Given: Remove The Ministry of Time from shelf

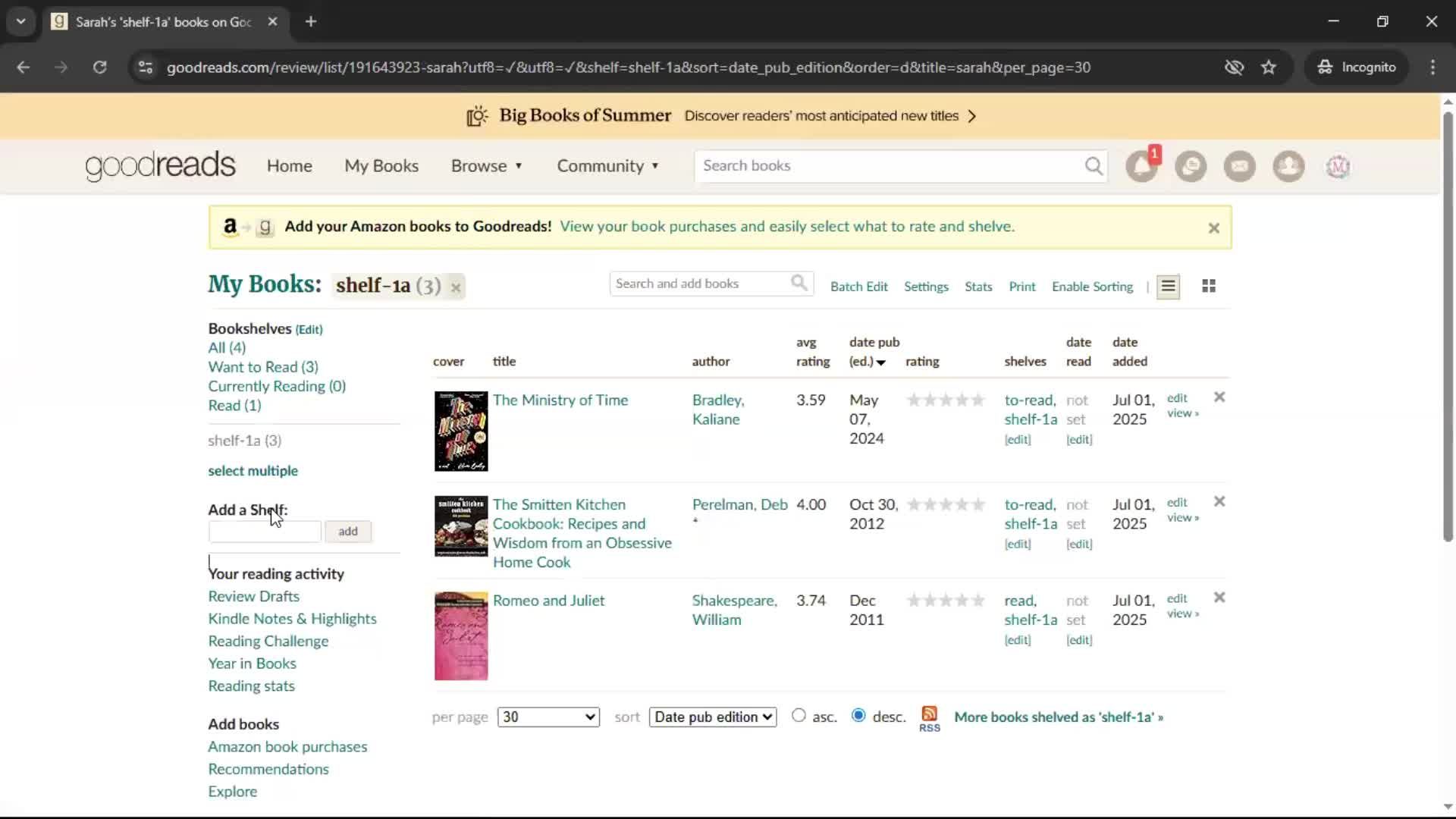Looking at the screenshot, I should 1219,397.
